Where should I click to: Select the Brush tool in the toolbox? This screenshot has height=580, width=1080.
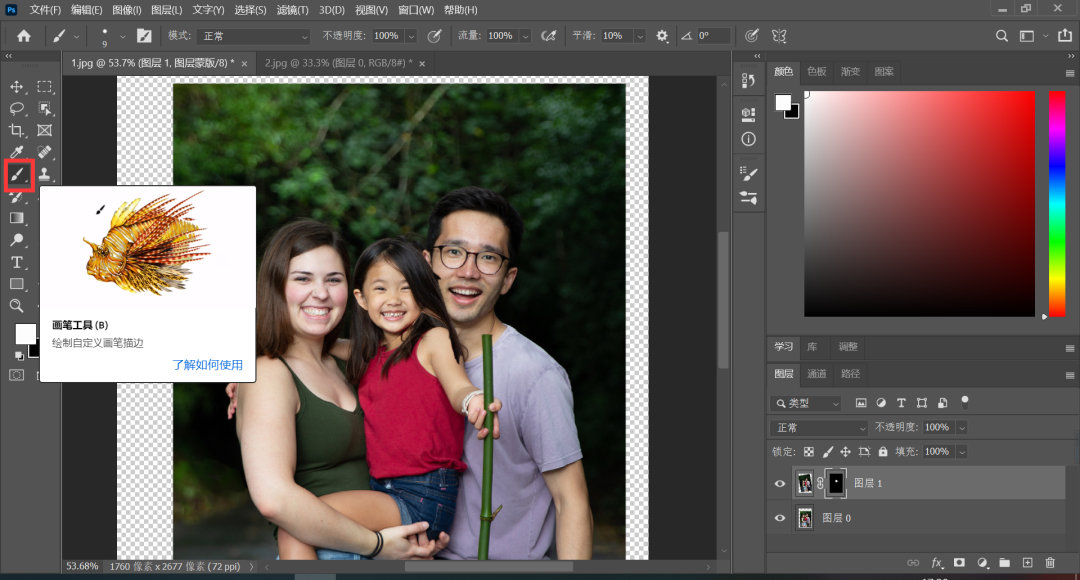[x=18, y=175]
